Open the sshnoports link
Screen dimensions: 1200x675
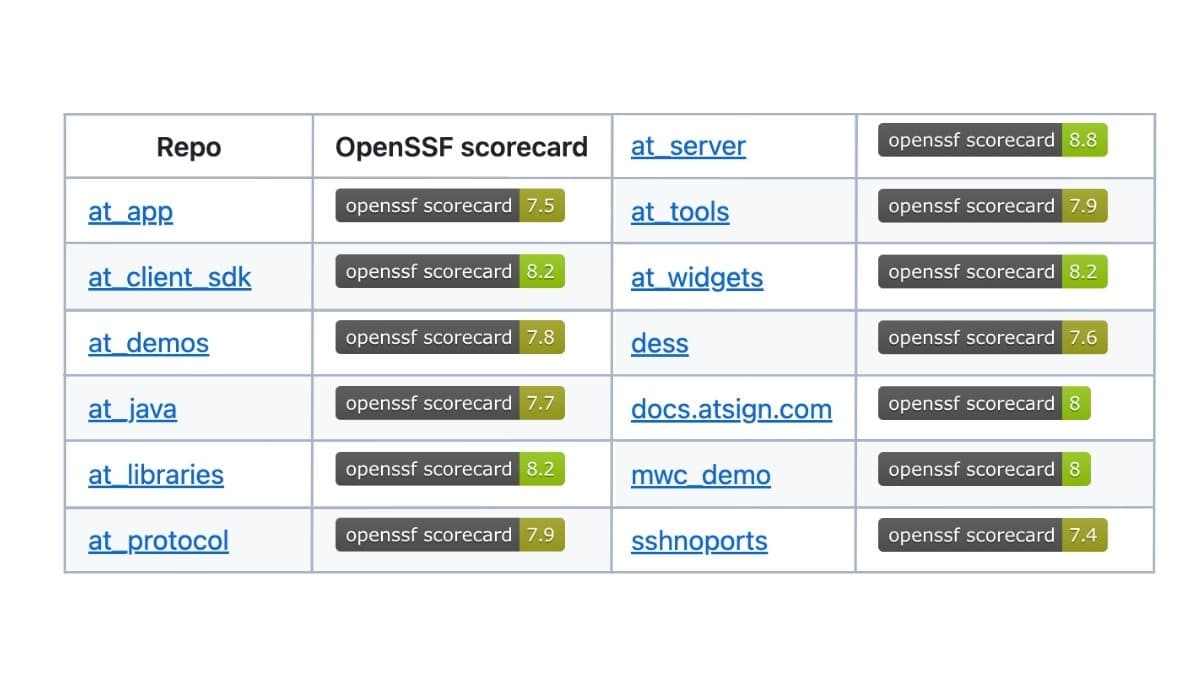699,541
